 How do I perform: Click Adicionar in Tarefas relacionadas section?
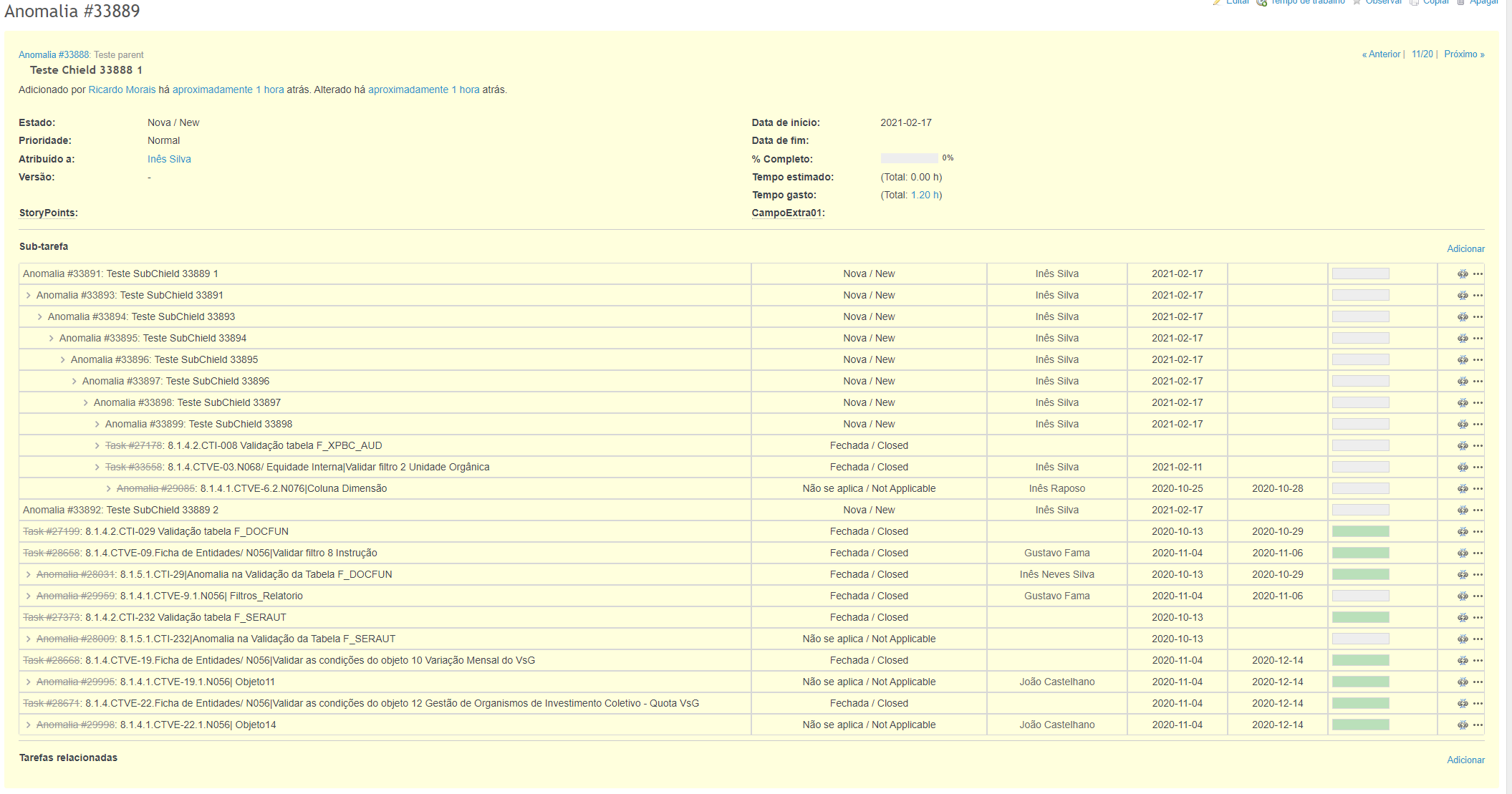pyautogui.click(x=1465, y=760)
